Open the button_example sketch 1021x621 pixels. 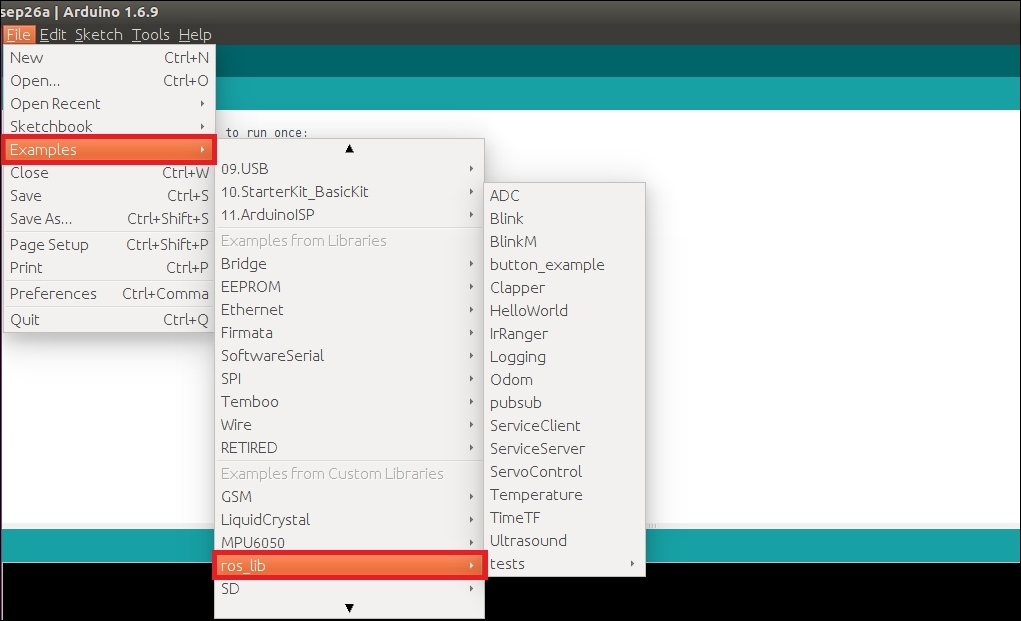point(565,265)
